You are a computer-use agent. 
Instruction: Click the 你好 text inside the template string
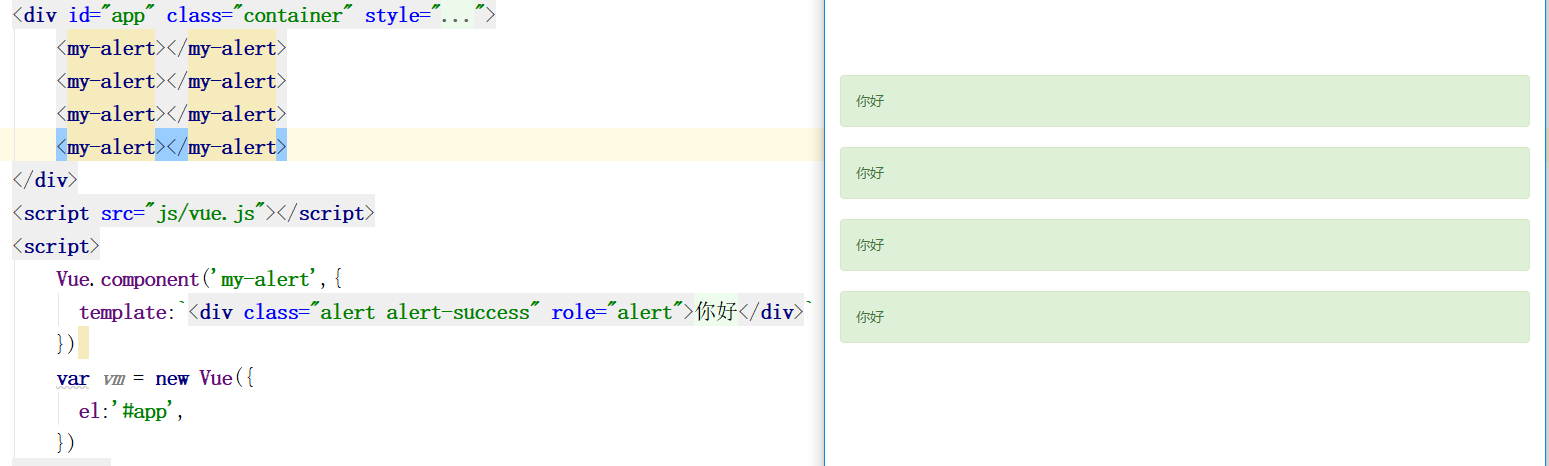pyautogui.click(x=716, y=312)
